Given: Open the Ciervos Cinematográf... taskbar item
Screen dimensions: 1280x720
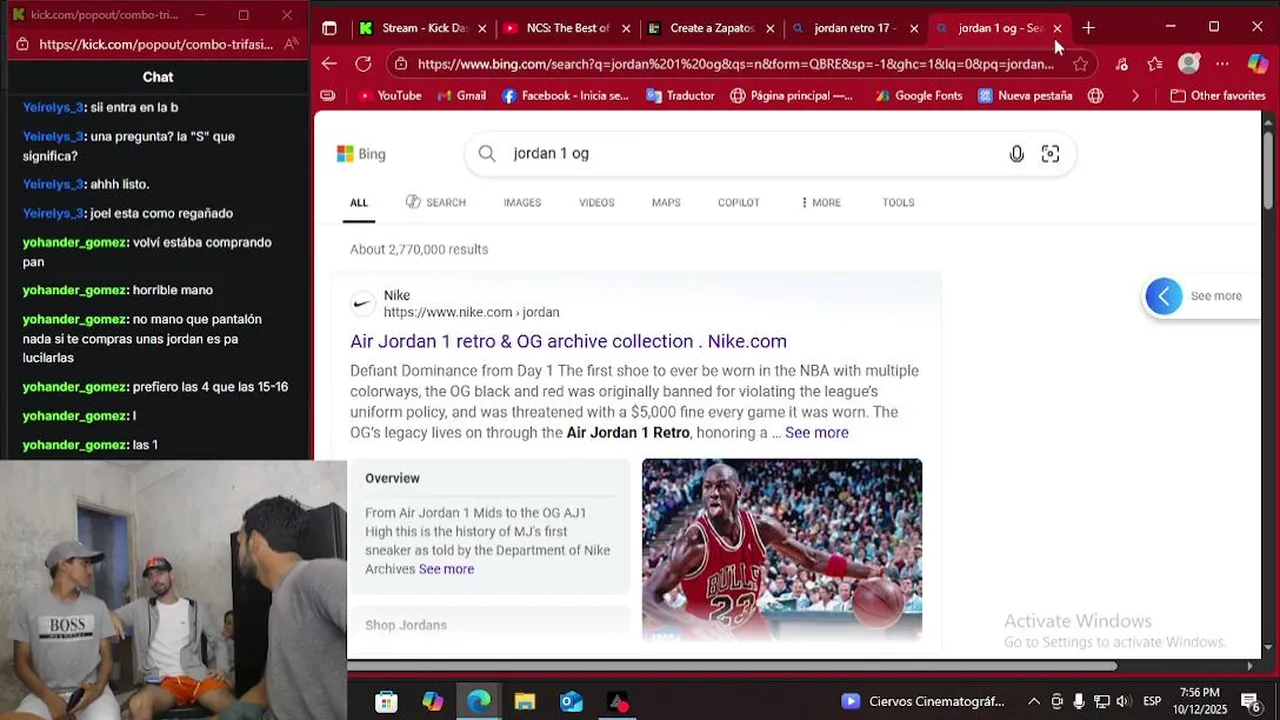Looking at the screenshot, I should point(923,701).
